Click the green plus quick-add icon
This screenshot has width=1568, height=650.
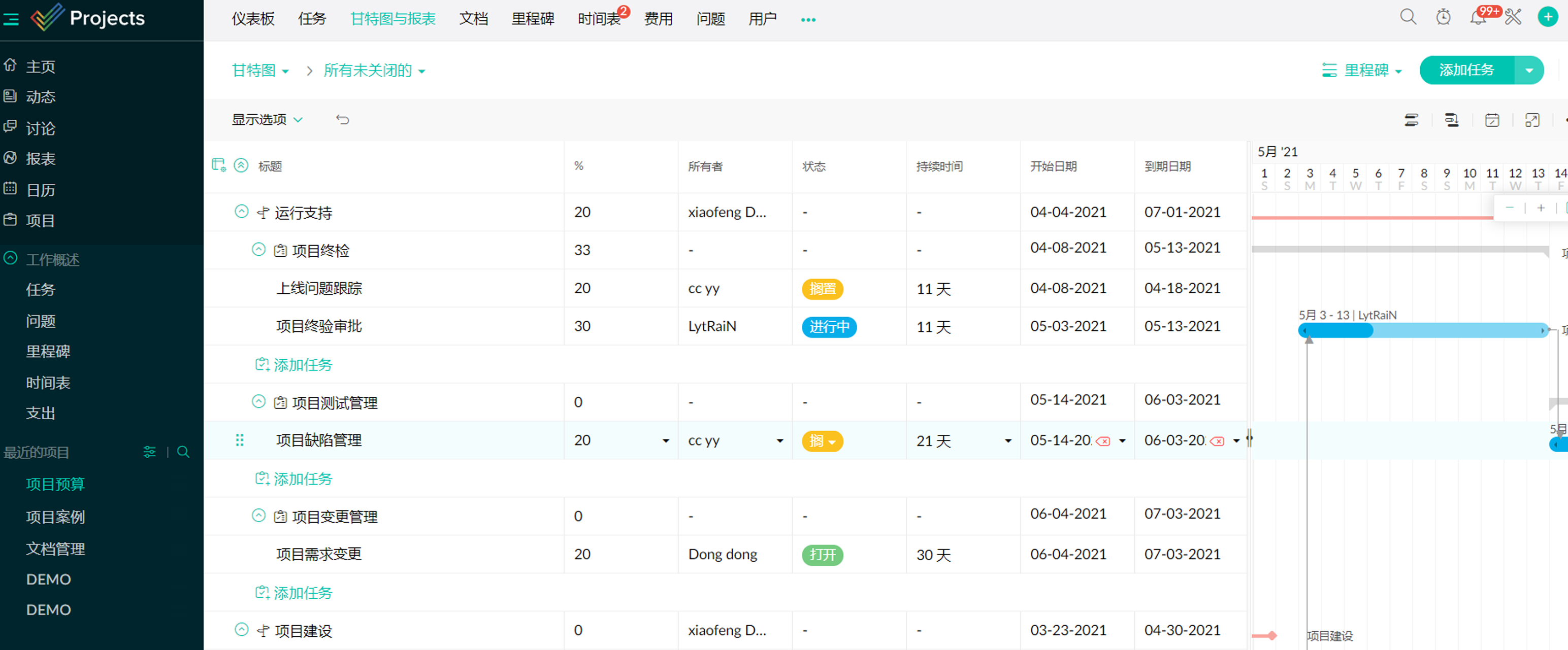point(1548,17)
